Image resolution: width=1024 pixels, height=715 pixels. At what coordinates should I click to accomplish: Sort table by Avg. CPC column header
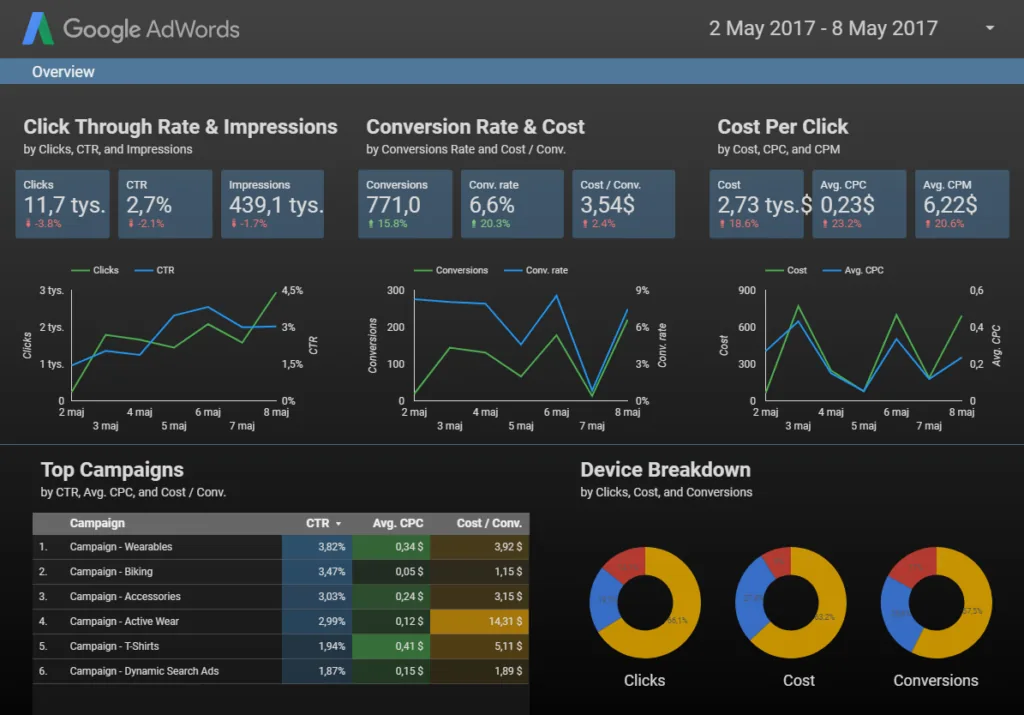click(398, 523)
